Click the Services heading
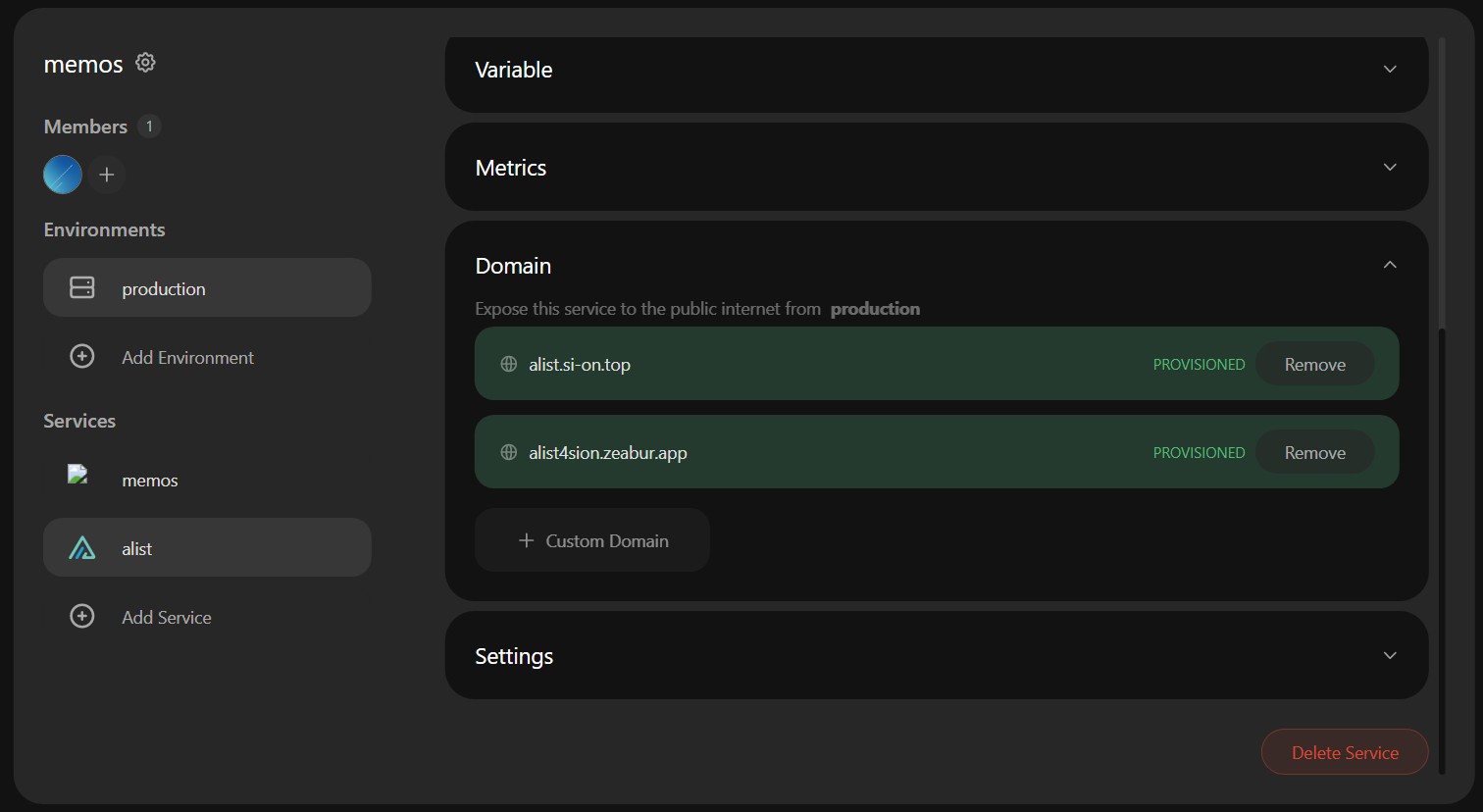Image resolution: width=1483 pixels, height=812 pixels. tap(79, 421)
